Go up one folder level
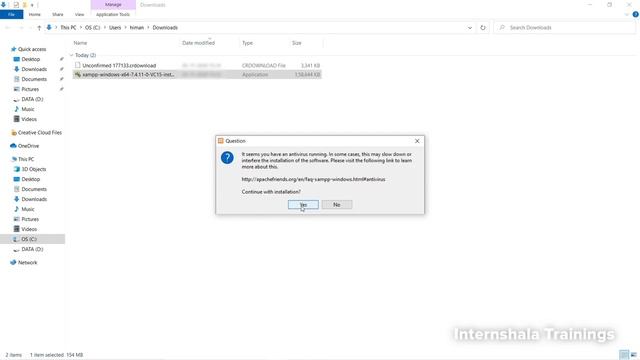The height and width of the screenshot is (360, 640). [x=39, y=28]
